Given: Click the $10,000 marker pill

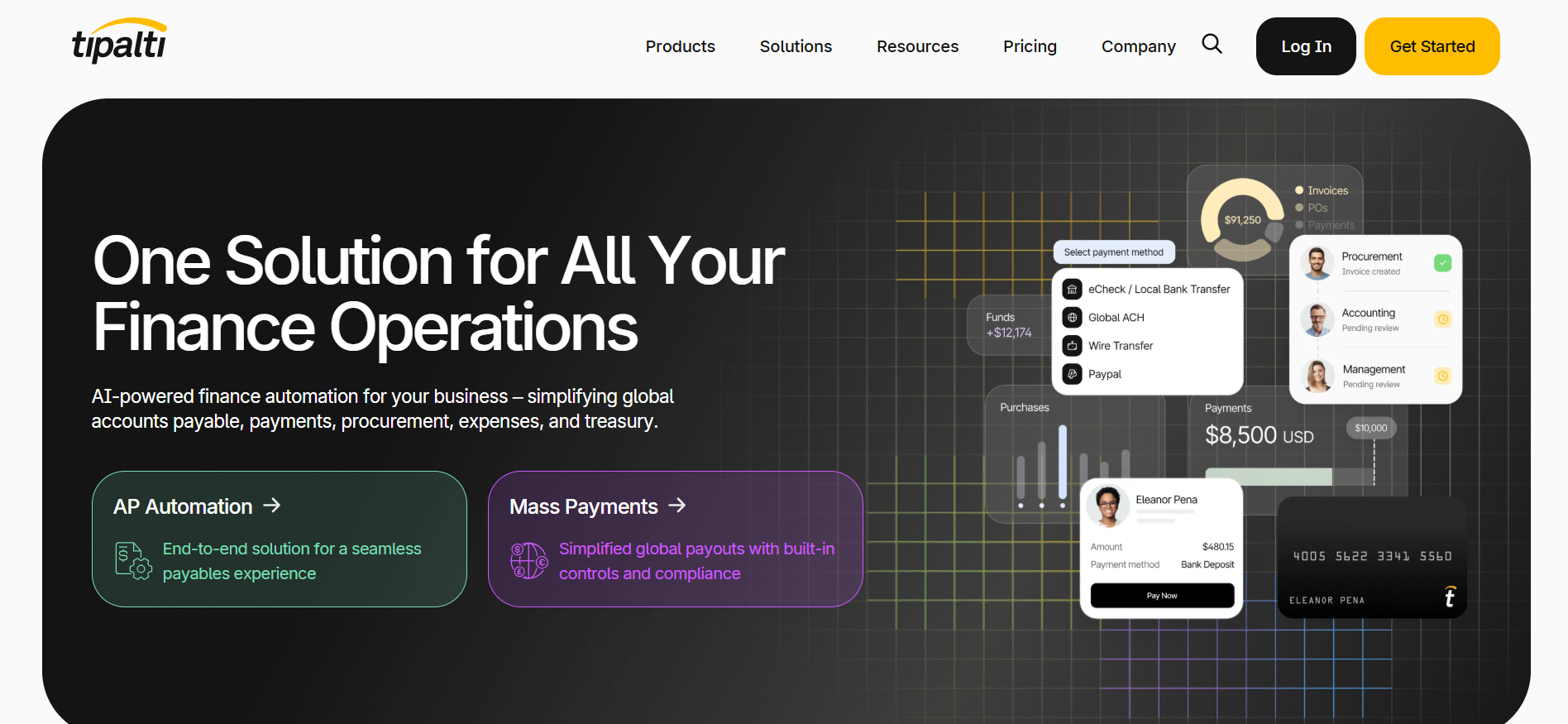Looking at the screenshot, I should 1370,428.
